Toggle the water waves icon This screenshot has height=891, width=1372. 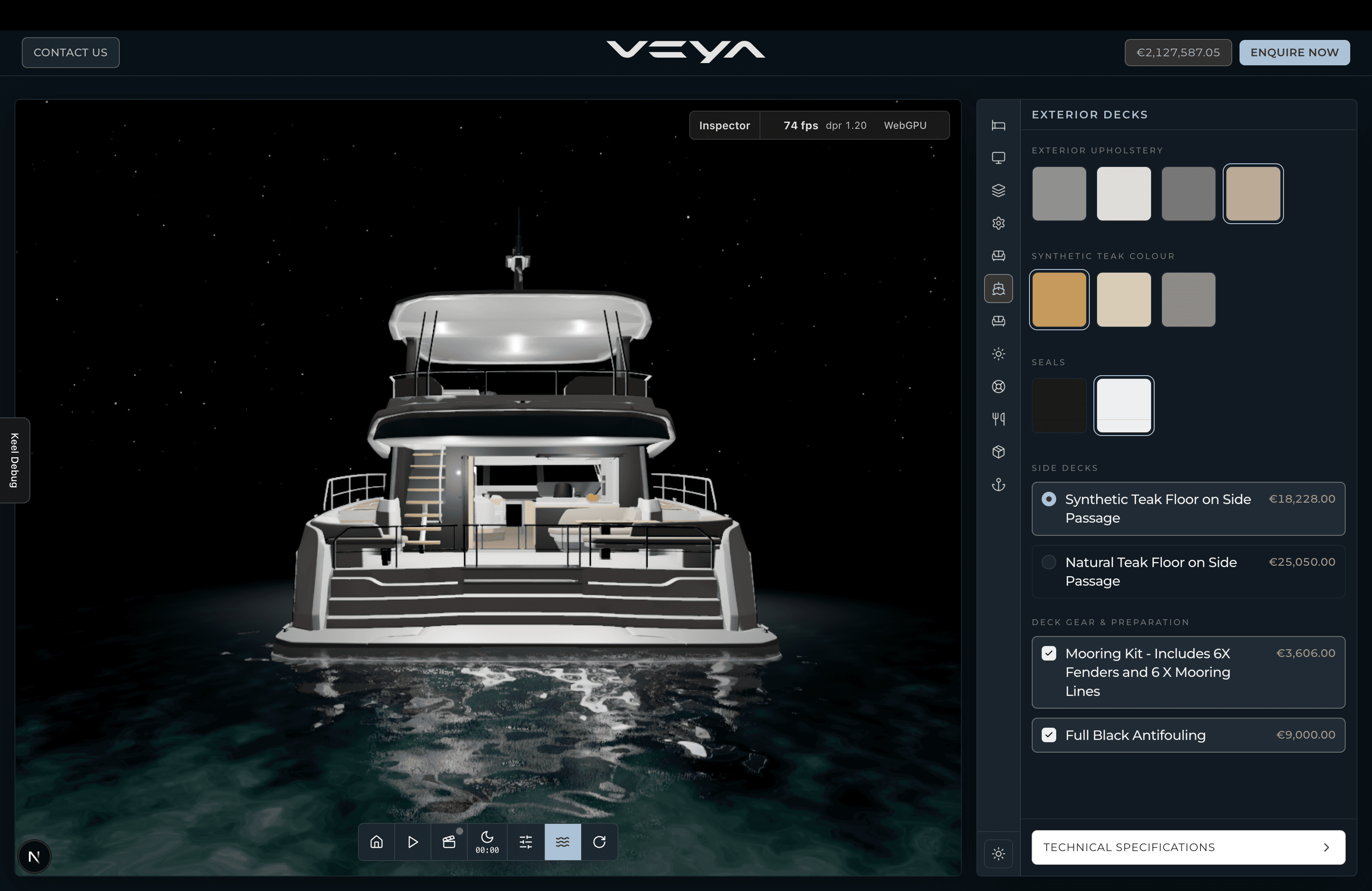[563, 842]
